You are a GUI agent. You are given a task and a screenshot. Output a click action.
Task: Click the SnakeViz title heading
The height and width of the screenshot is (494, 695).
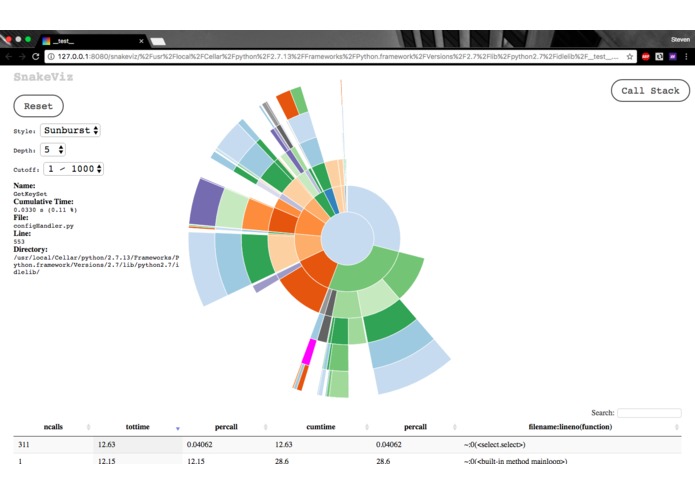43,77
